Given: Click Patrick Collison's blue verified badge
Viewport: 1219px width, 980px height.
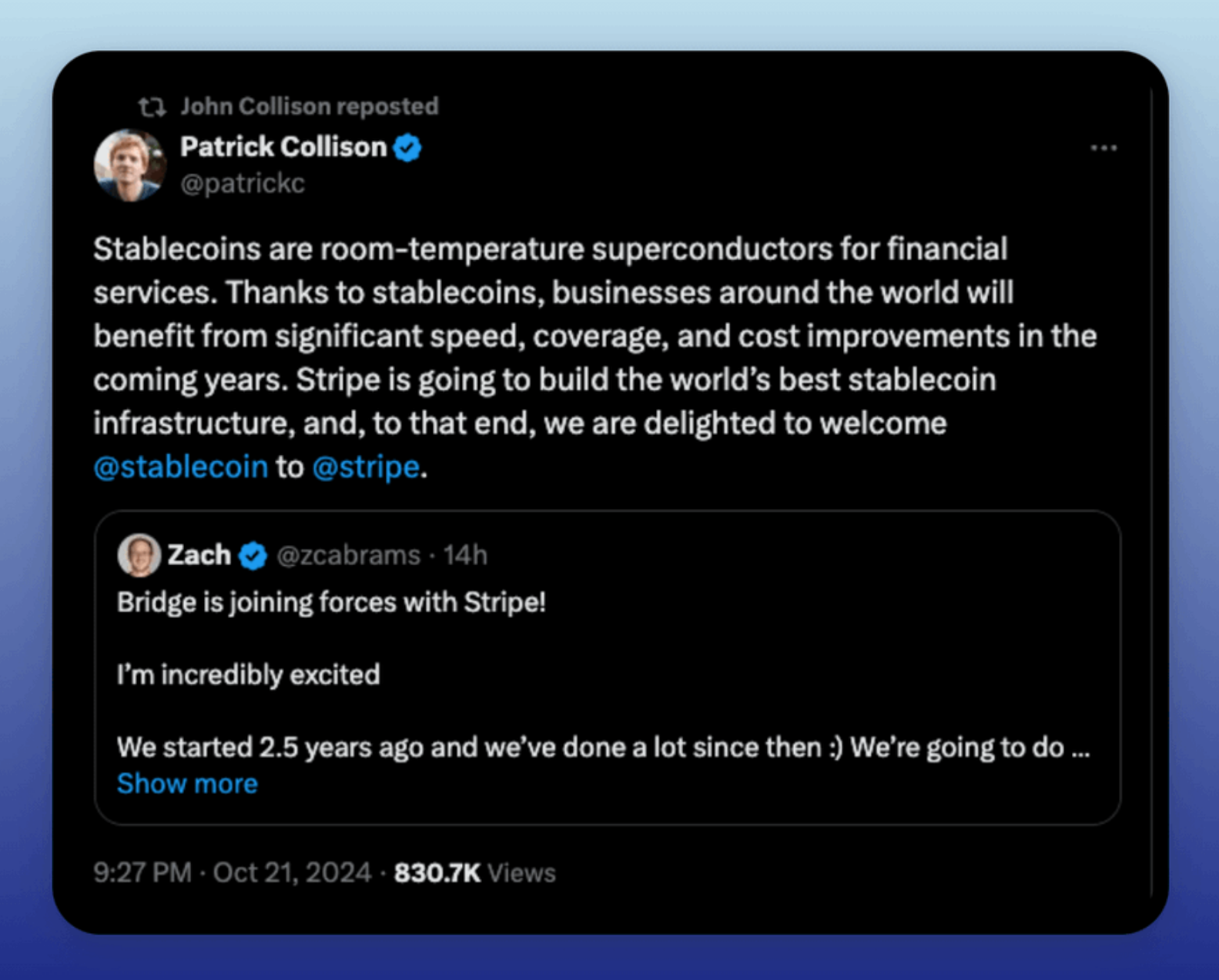Looking at the screenshot, I should pos(407,147).
